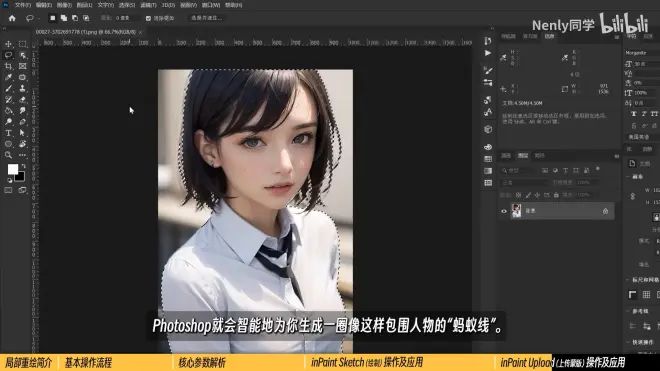
Task: Hide the background layer with eye icon
Action: (x=504, y=211)
